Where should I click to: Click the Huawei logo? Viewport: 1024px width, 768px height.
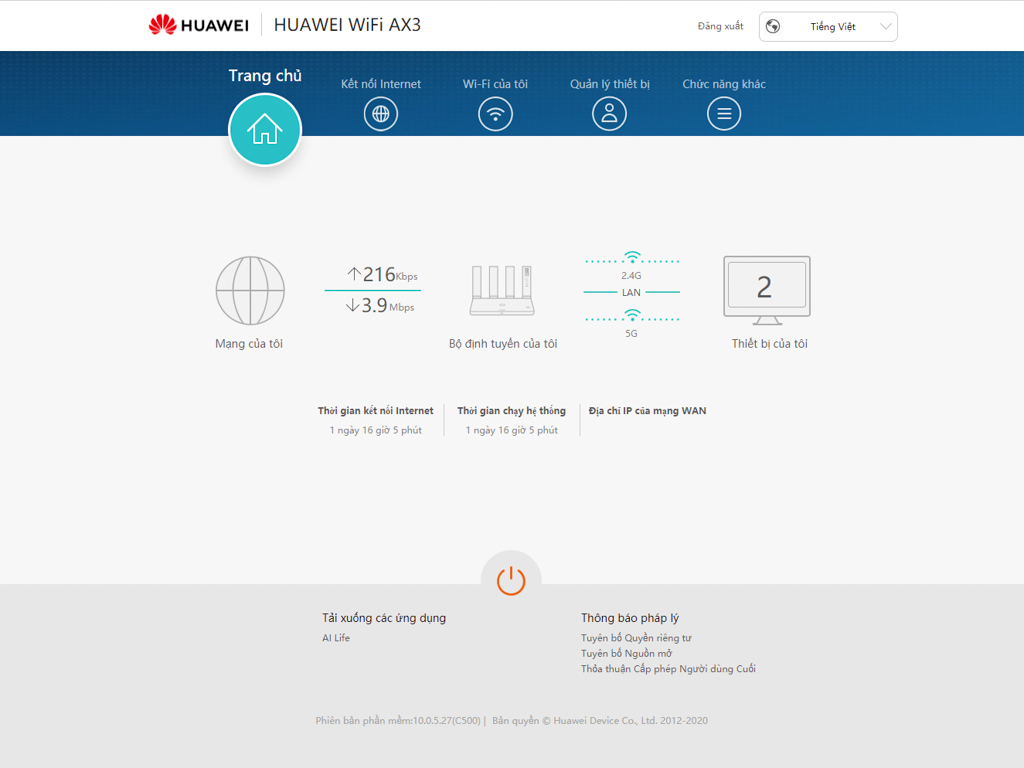pos(199,25)
